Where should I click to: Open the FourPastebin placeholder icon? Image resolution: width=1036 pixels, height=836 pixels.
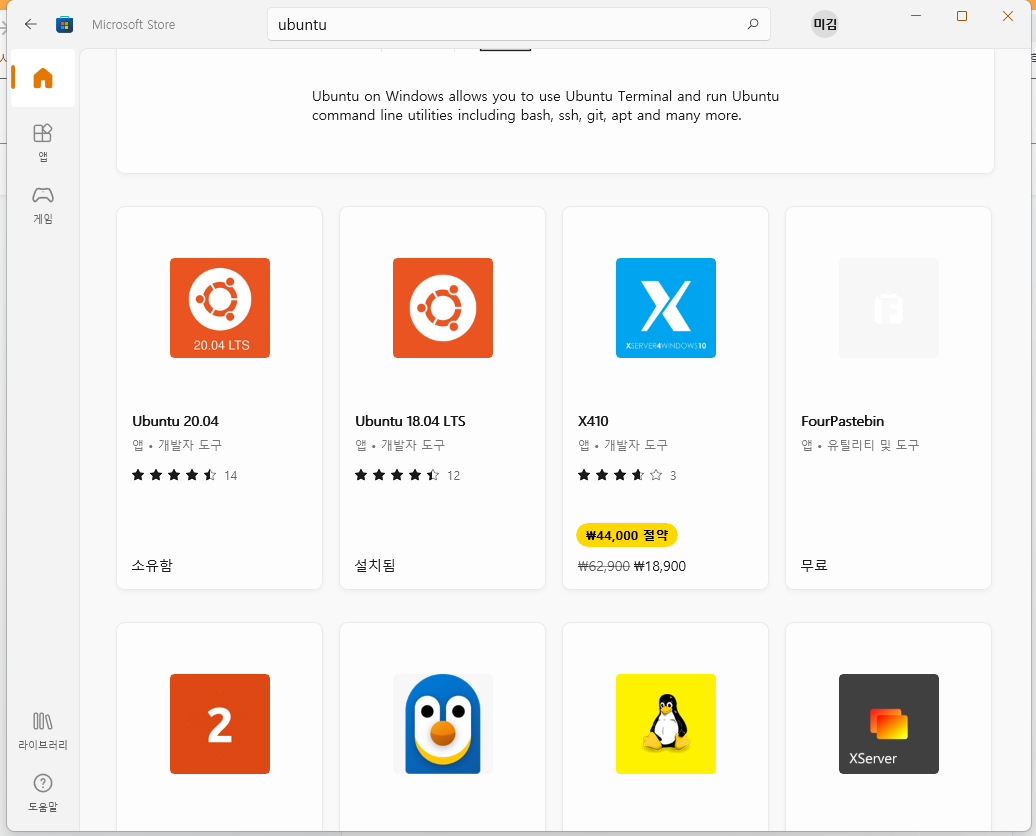889,308
